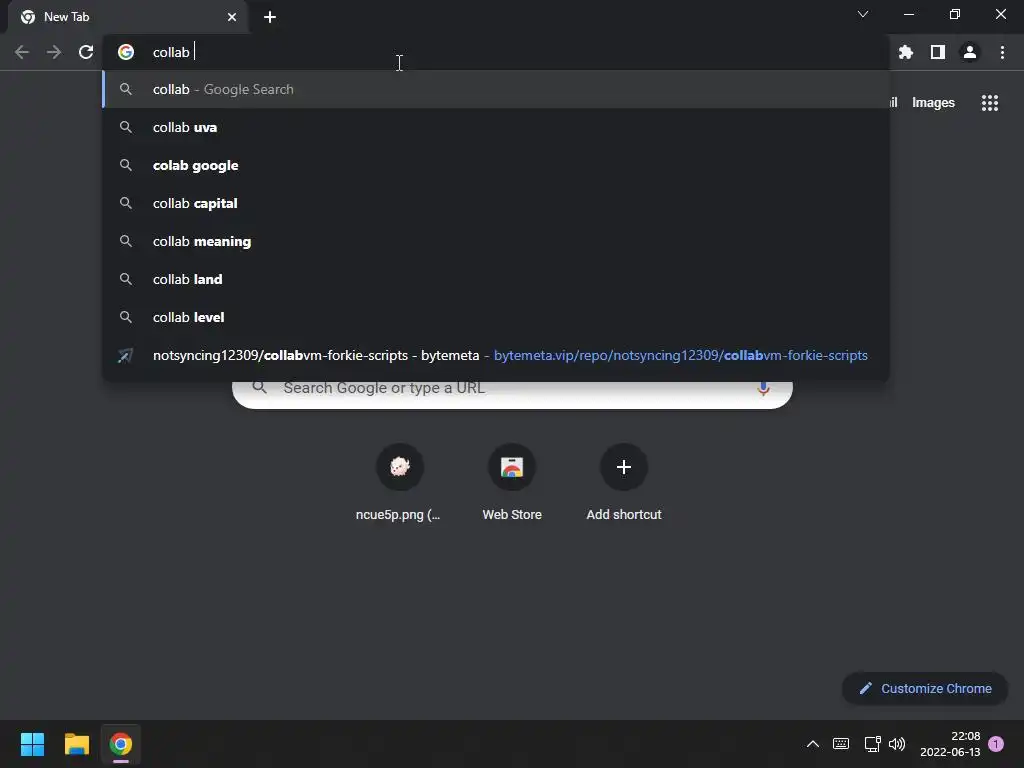Viewport: 1024px width, 768px height.
Task: Click the Images link
Action: (x=933, y=103)
